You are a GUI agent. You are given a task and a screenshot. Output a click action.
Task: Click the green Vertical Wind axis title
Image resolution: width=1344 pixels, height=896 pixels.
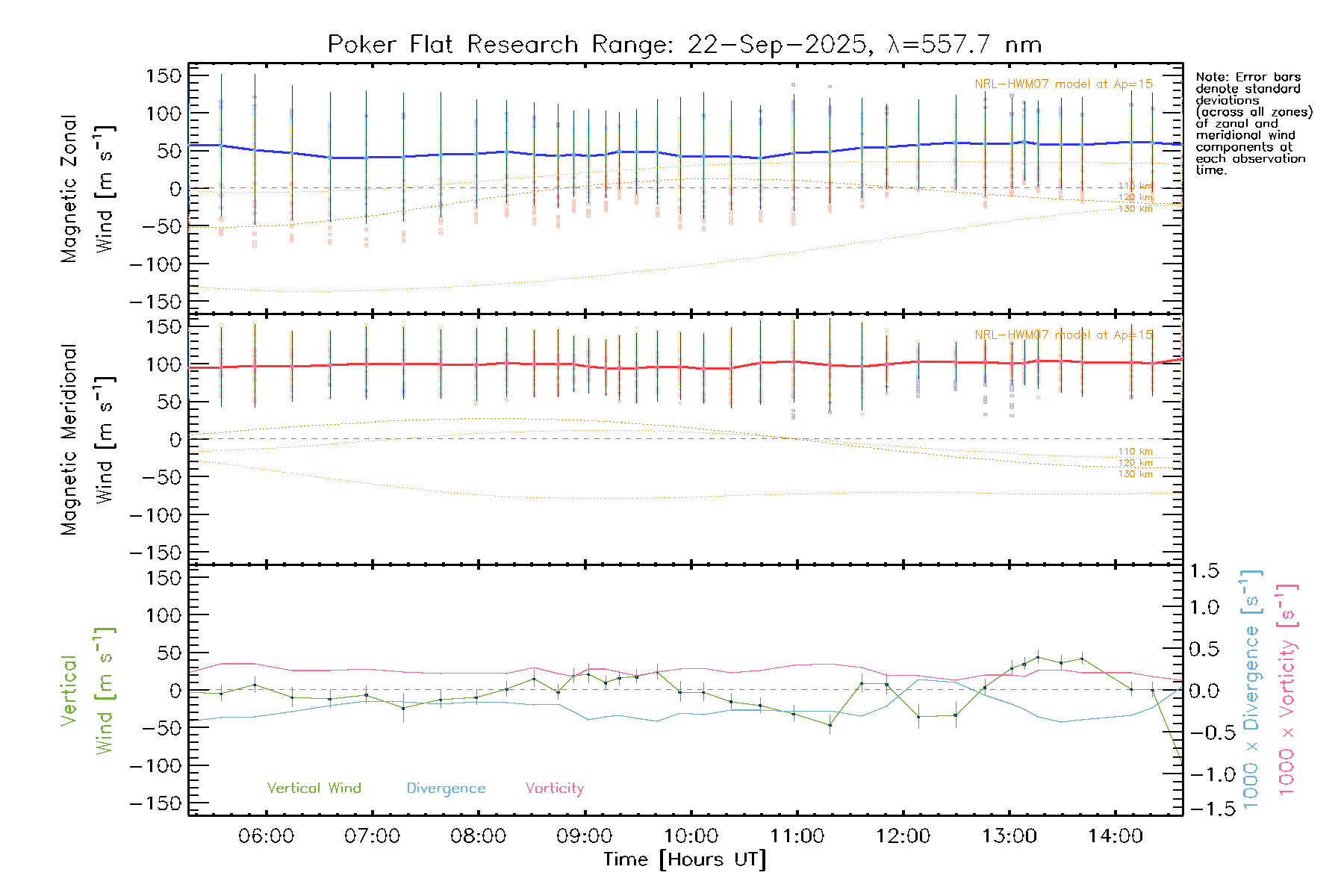coord(87,691)
